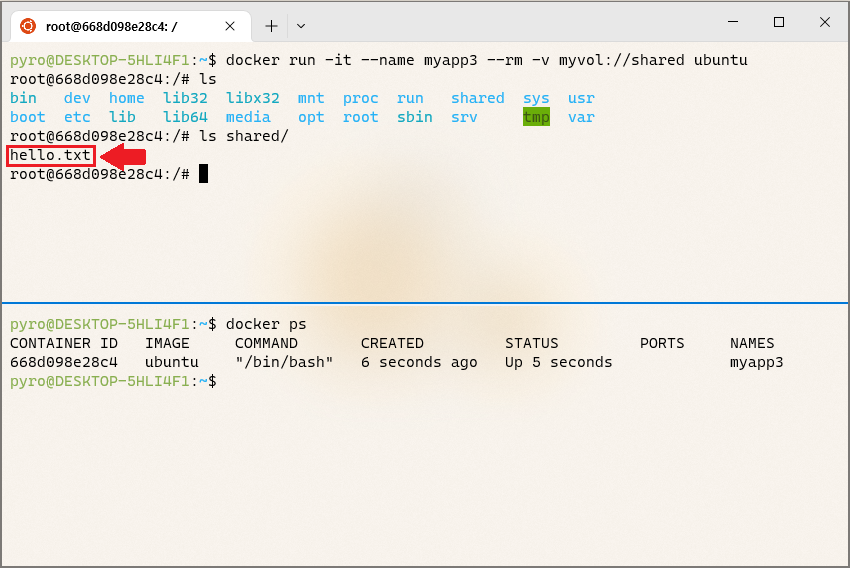Open the terminal profile dropdown chevron
Viewport: 850px width, 568px height.
301,26
